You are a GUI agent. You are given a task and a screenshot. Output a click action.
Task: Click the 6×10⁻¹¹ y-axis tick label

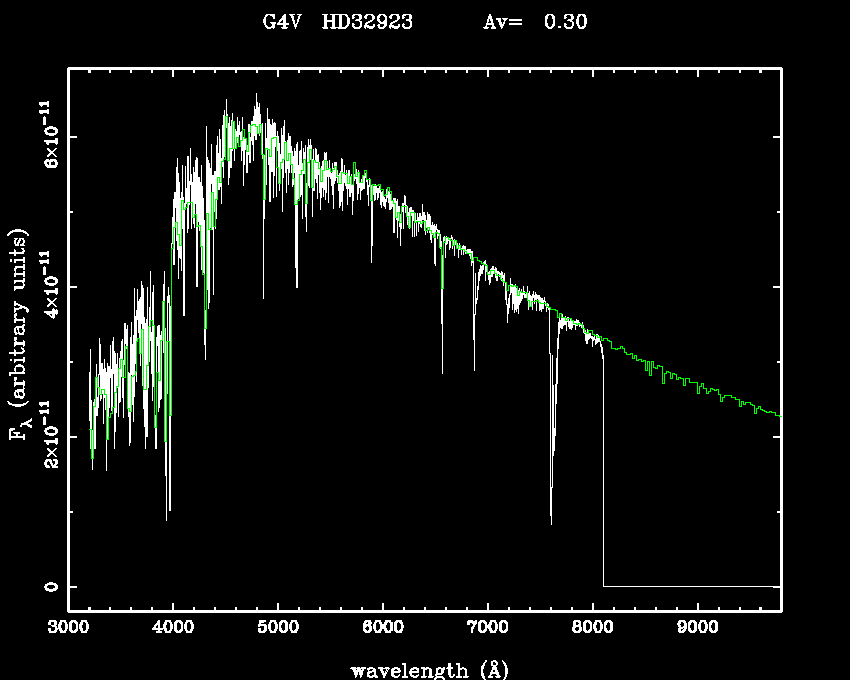(48, 137)
